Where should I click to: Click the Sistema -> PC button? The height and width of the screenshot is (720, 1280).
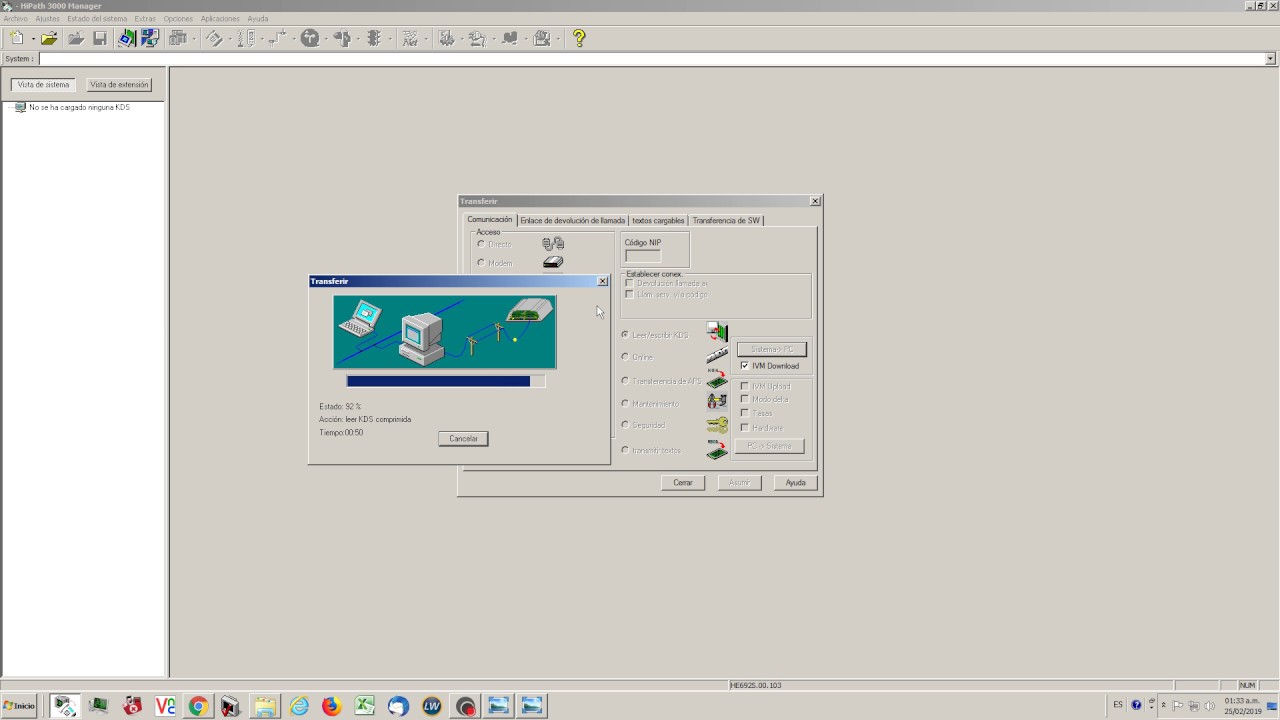tap(772, 349)
